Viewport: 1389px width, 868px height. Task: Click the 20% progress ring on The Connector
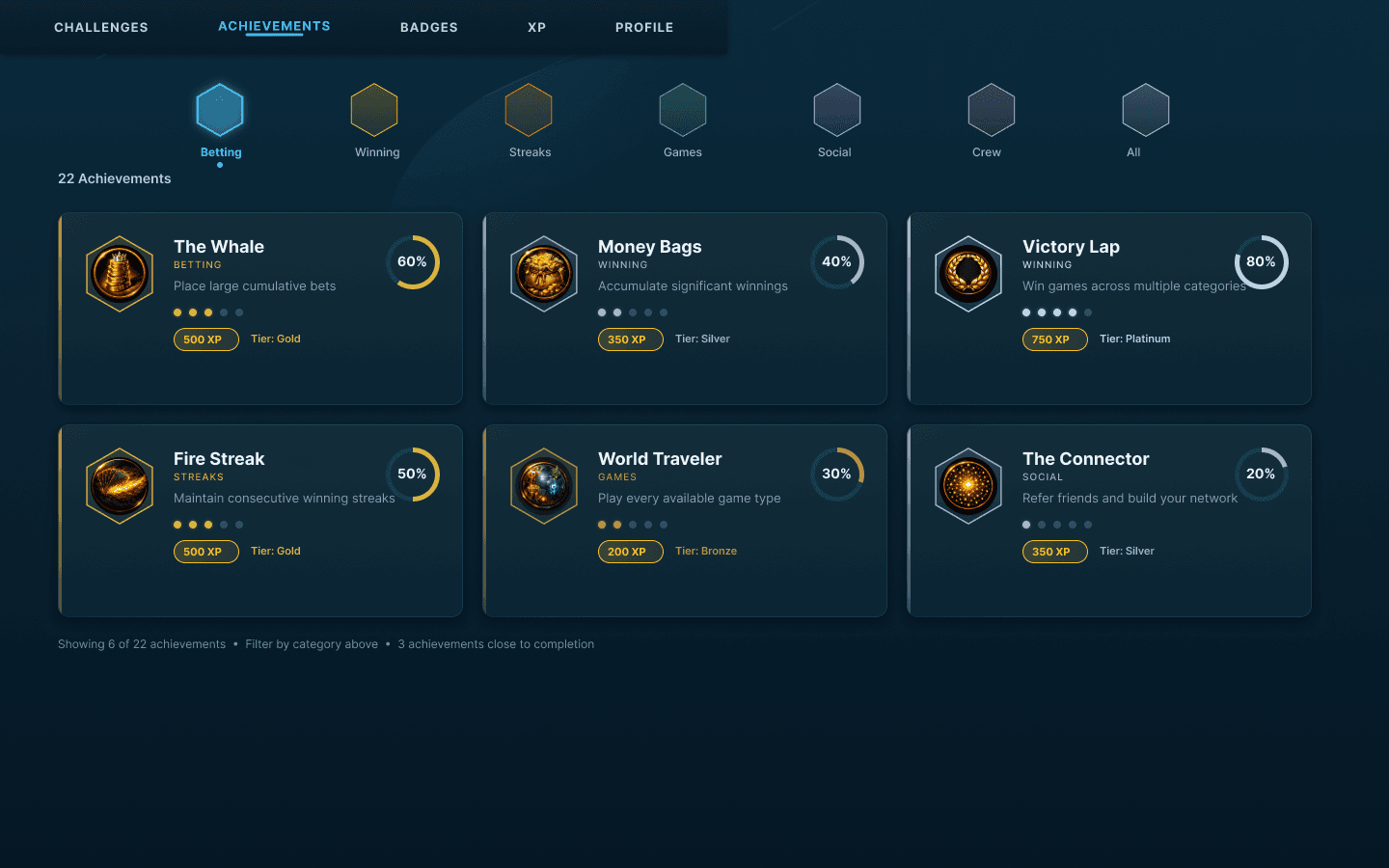click(x=1262, y=475)
